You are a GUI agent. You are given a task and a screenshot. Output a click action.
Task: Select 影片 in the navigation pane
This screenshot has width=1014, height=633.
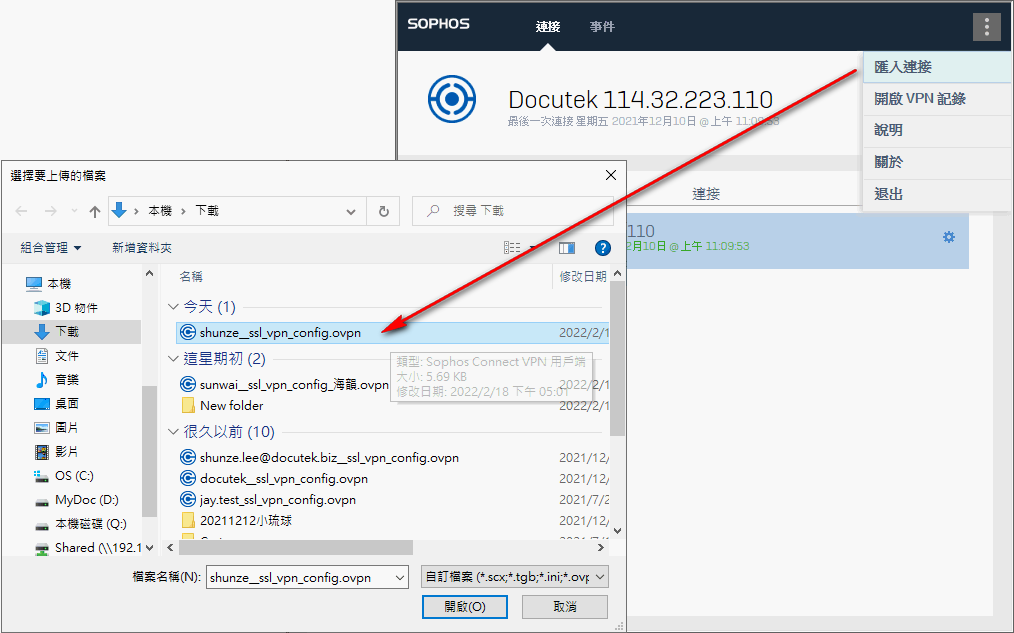point(67,451)
